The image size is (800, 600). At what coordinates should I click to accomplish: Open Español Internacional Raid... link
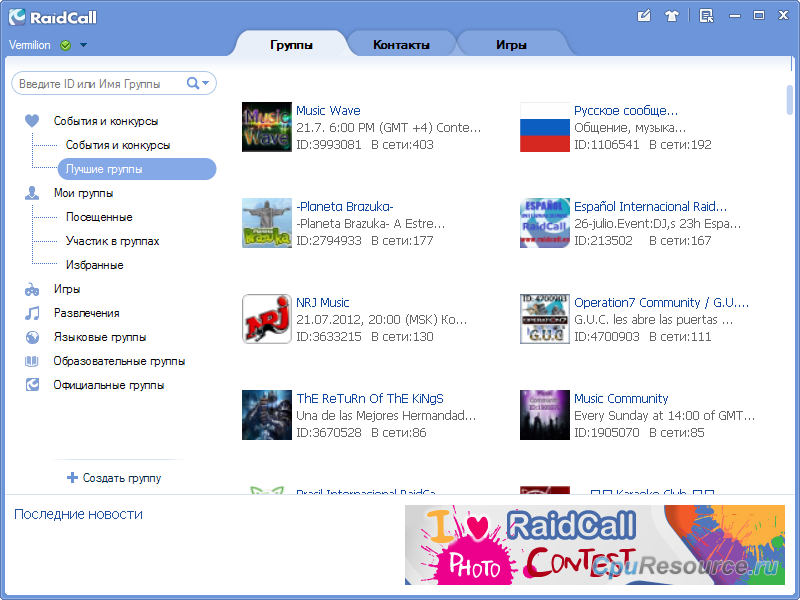tap(651, 206)
